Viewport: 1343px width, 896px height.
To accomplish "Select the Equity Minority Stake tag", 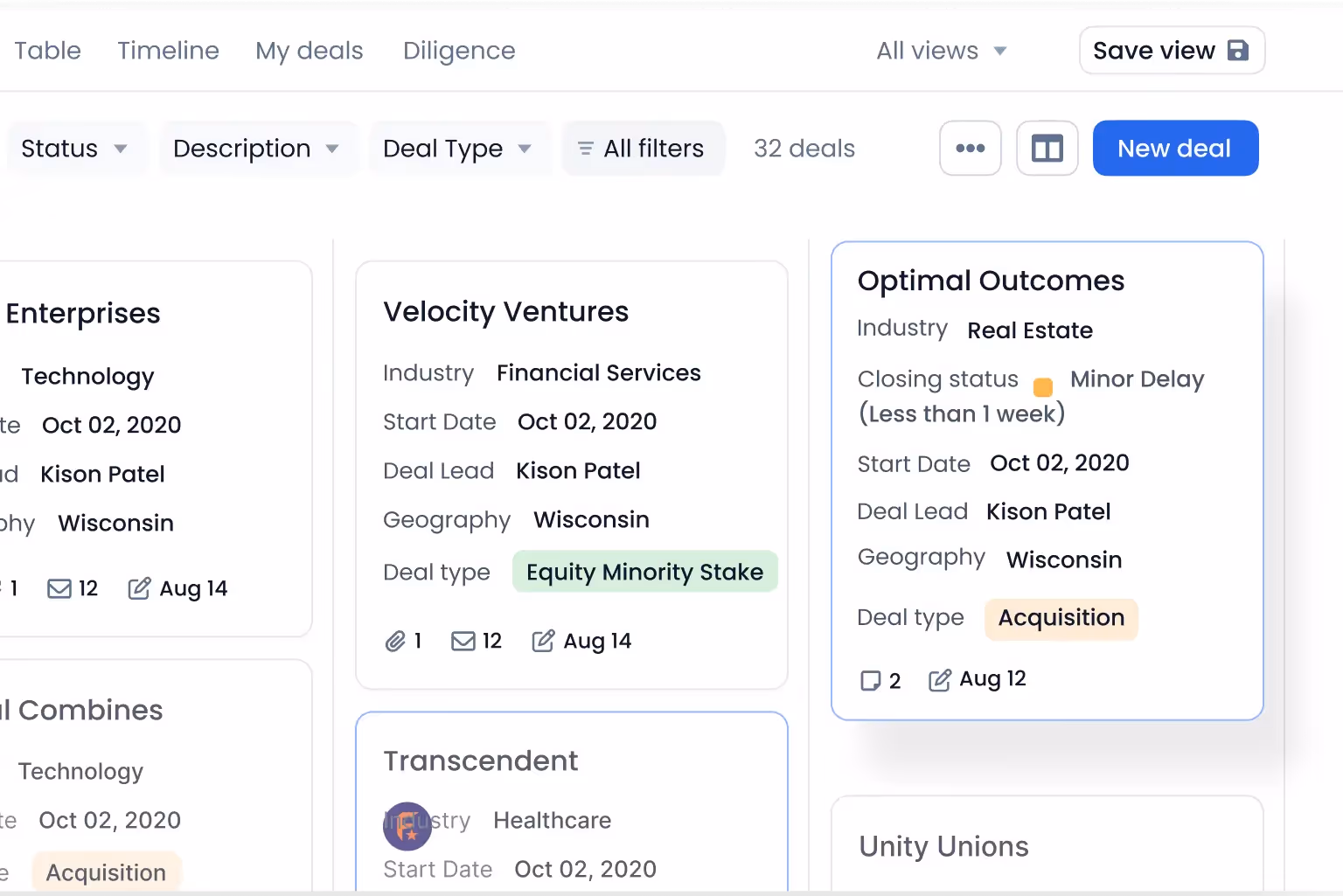I will pyautogui.click(x=644, y=572).
